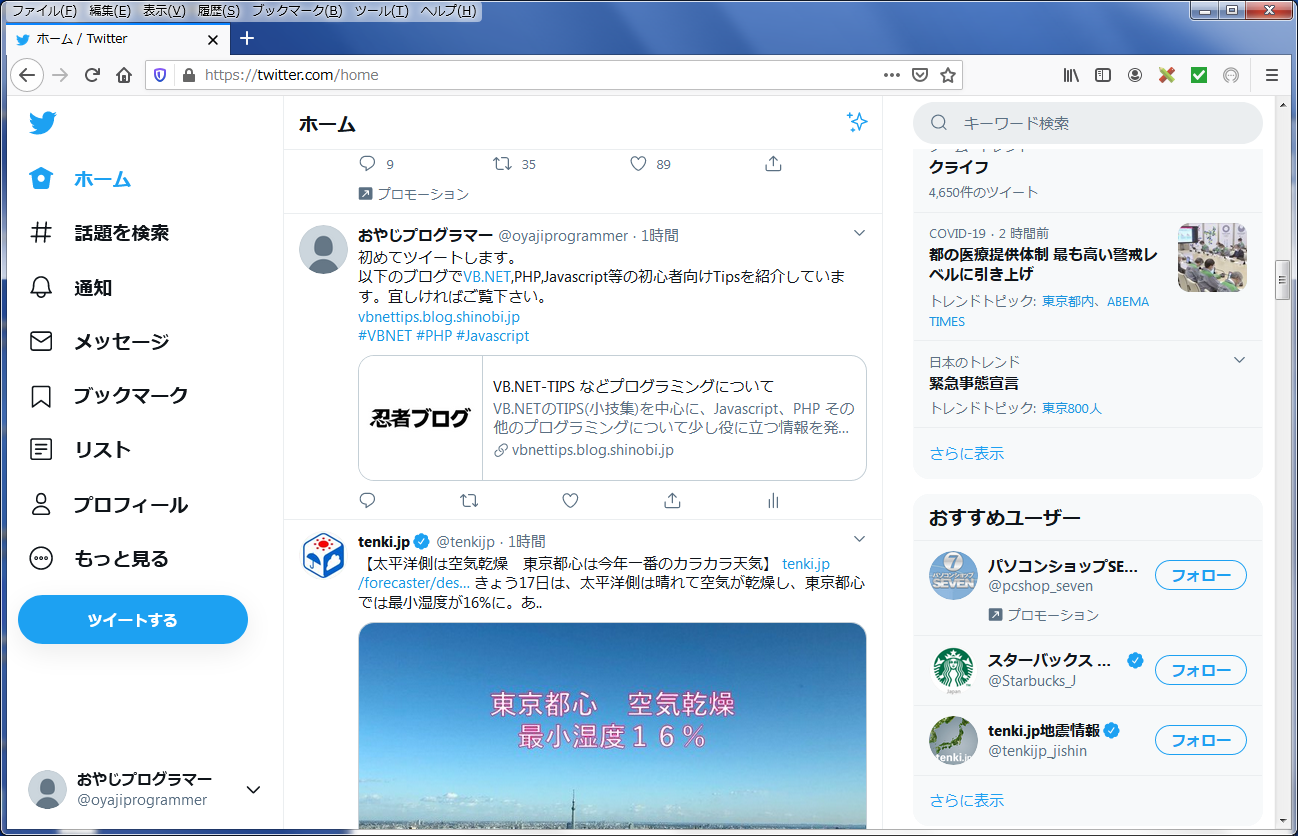
Task: Open the 忍者ブログ link preview card
Action: tap(612, 418)
